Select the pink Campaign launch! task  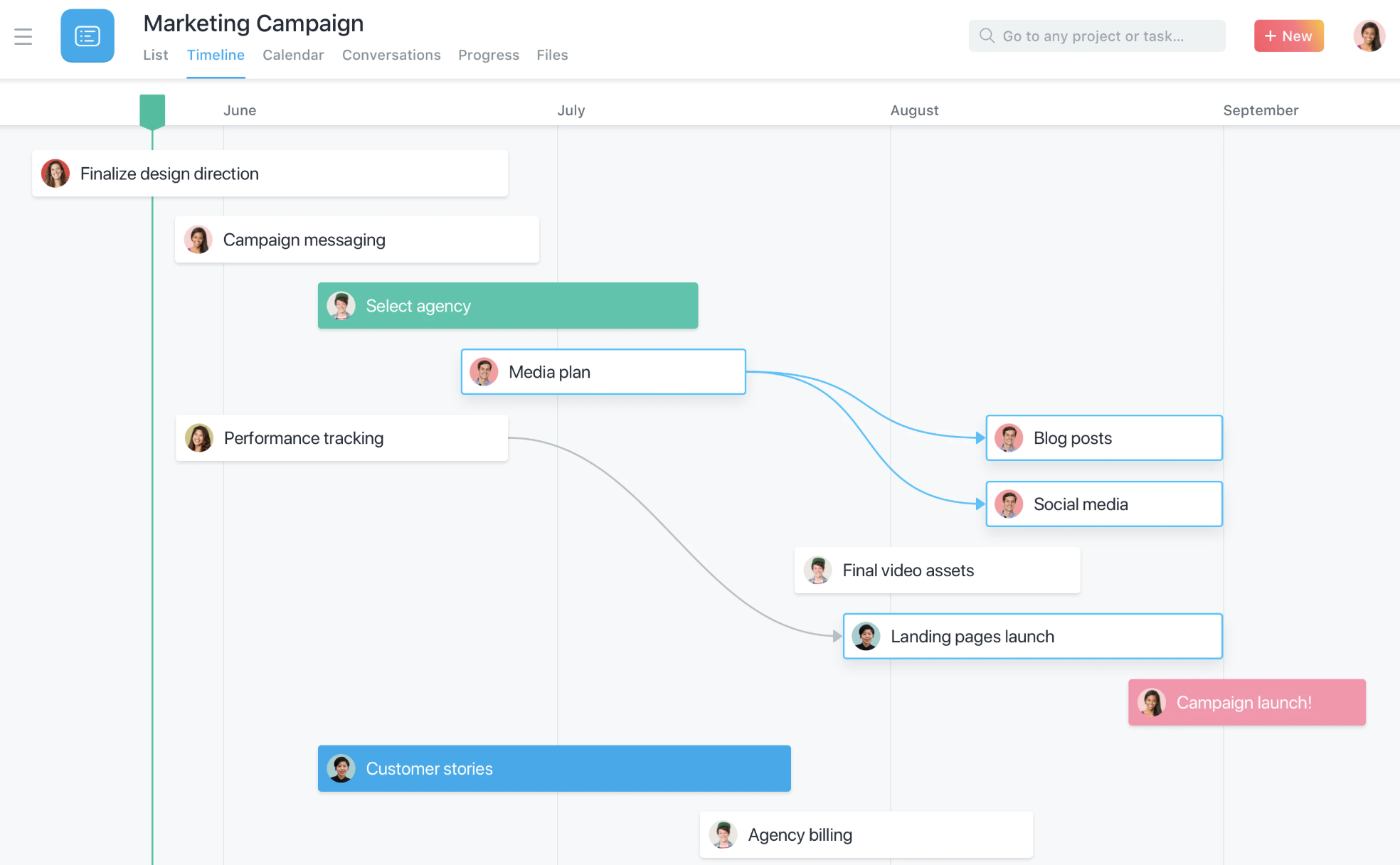1246,703
